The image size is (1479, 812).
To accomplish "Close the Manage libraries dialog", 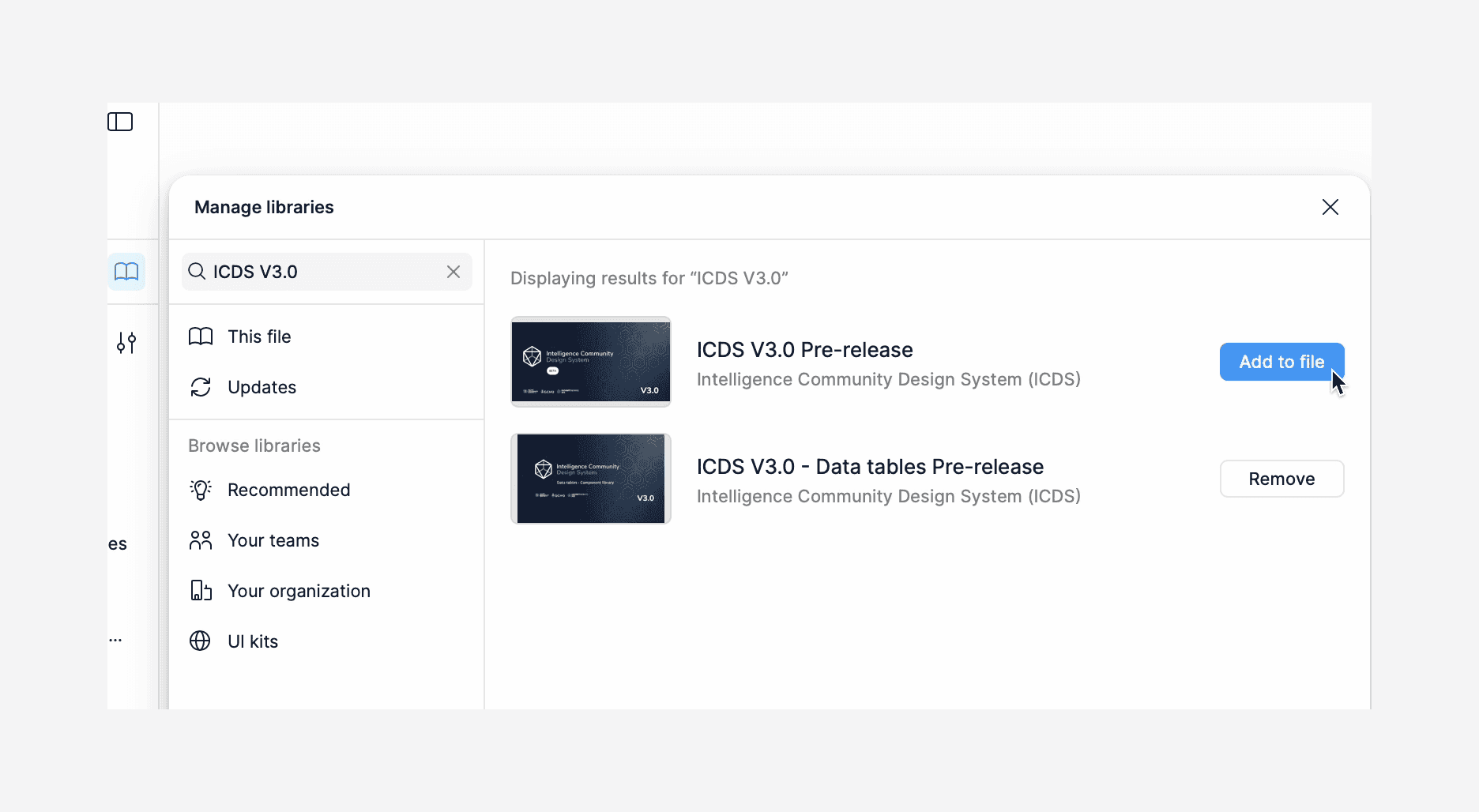I will pyautogui.click(x=1330, y=207).
